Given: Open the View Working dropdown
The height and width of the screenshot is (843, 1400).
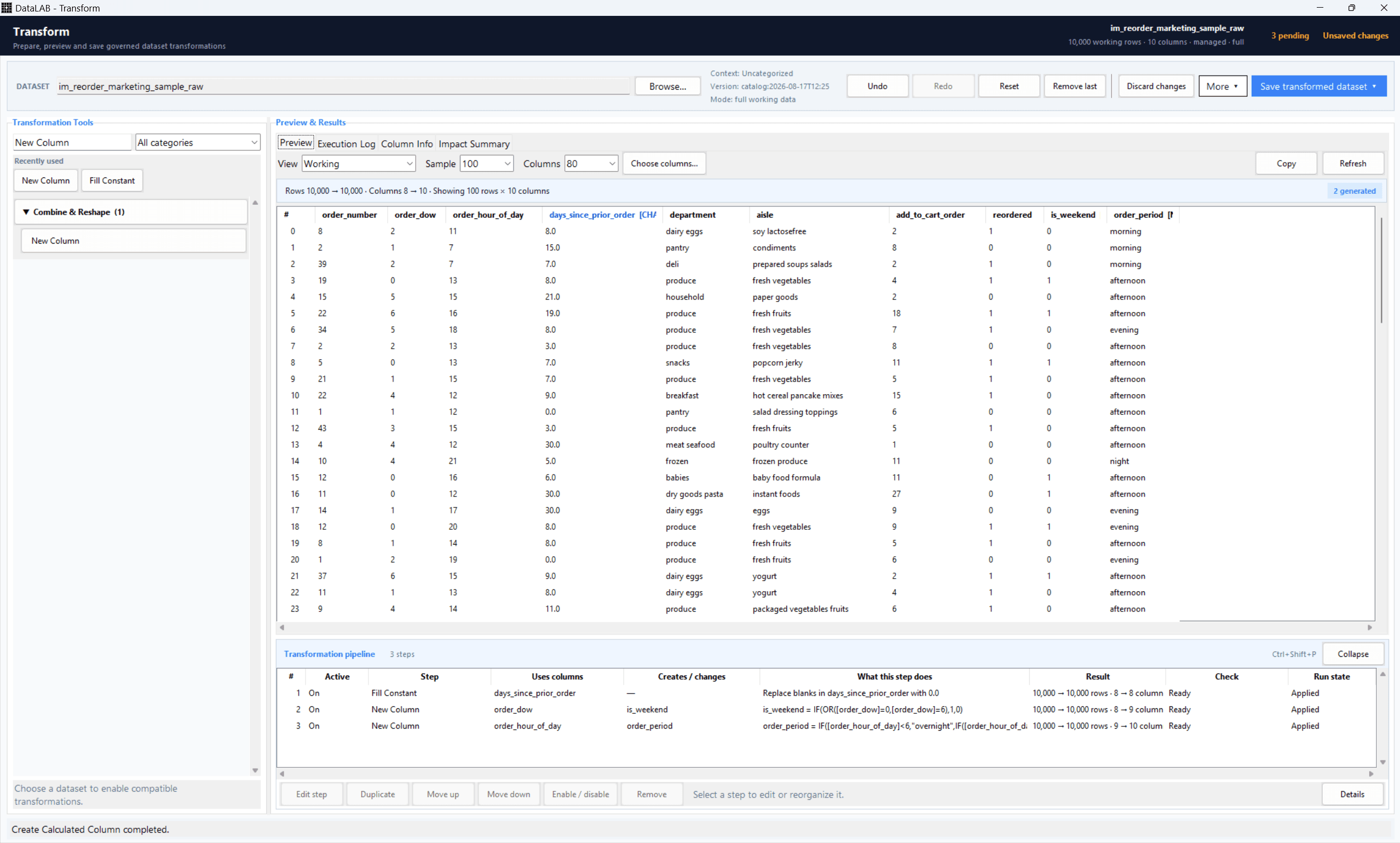Looking at the screenshot, I should (x=359, y=164).
